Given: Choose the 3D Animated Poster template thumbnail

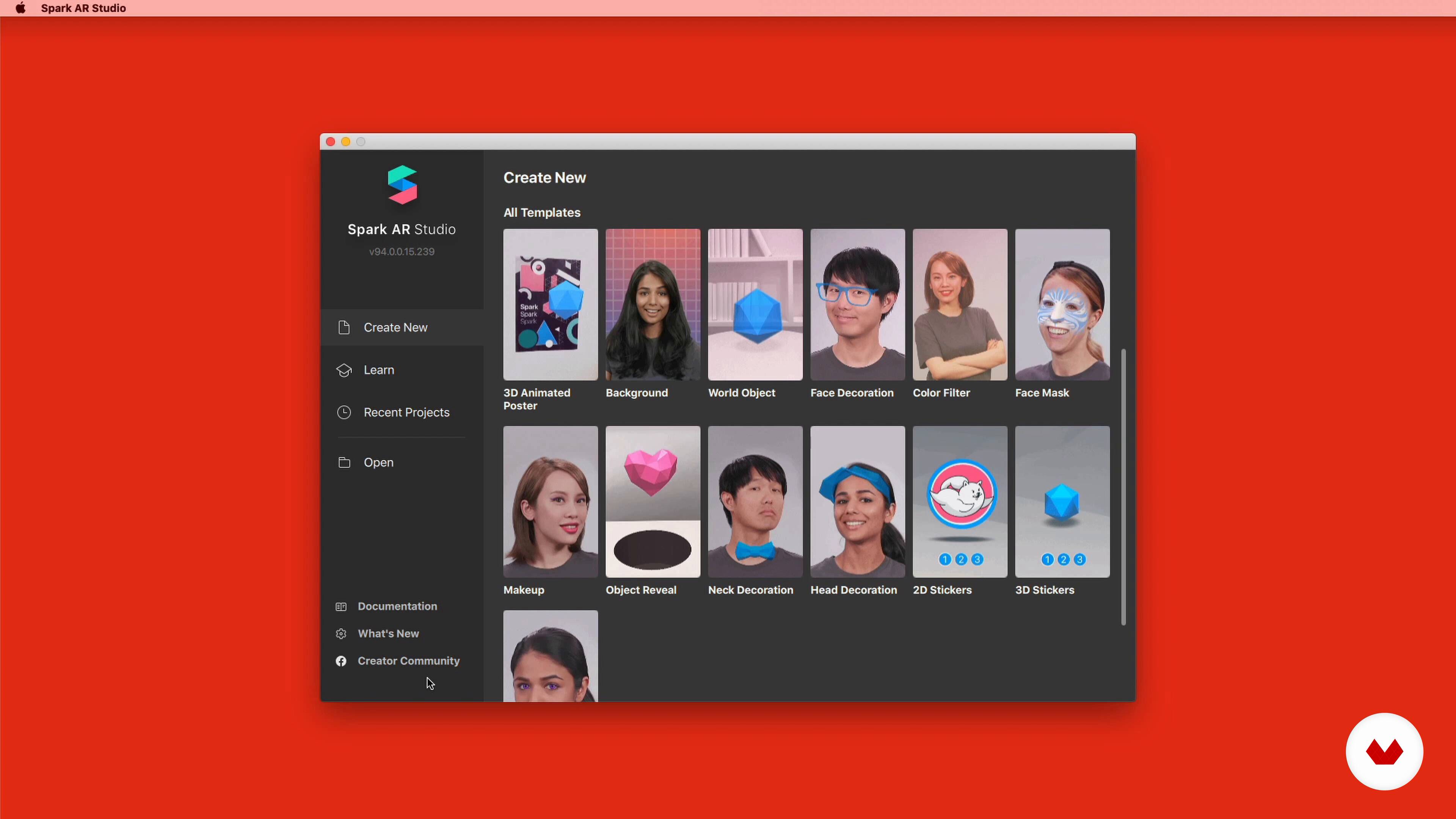Looking at the screenshot, I should click(551, 304).
